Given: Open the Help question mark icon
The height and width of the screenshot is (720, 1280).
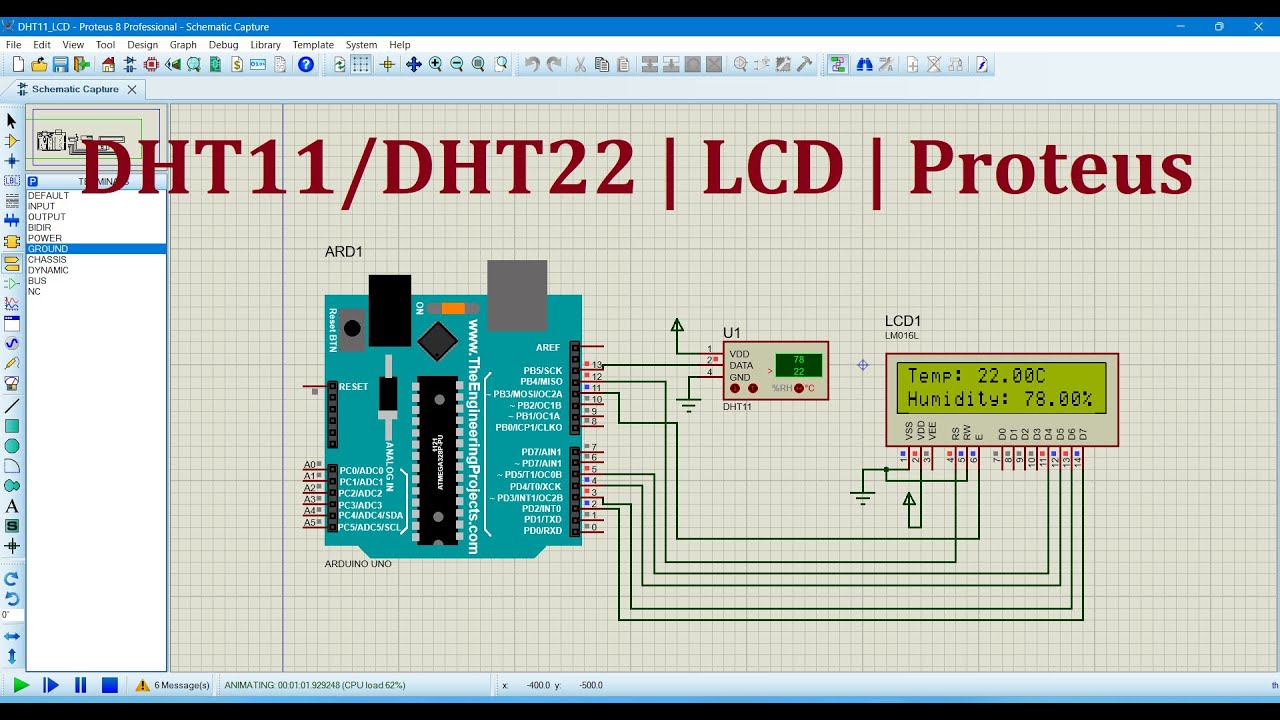Looking at the screenshot, I should (306, 64).
